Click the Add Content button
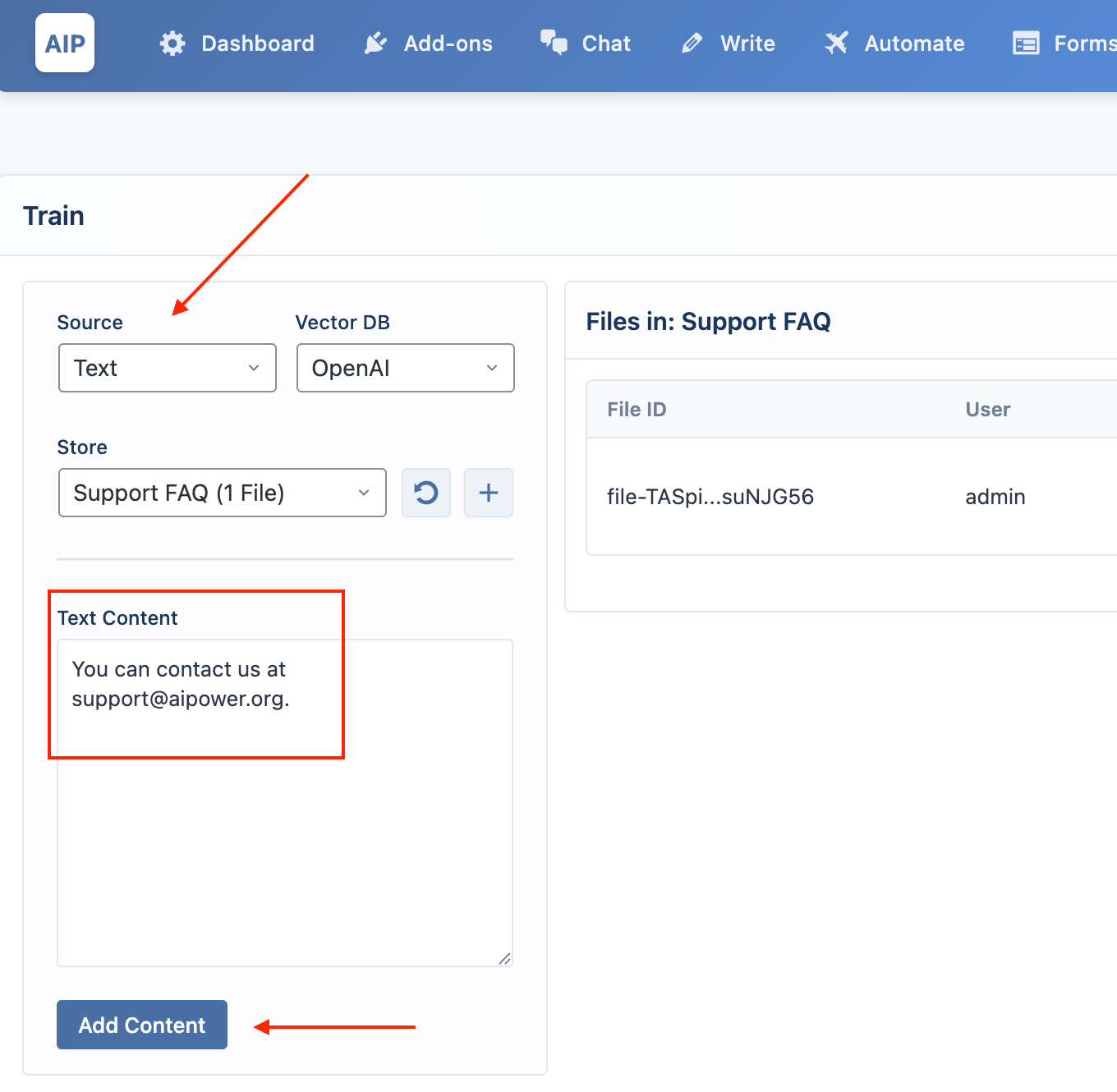1117x1092 pixels. (142, 1025)
